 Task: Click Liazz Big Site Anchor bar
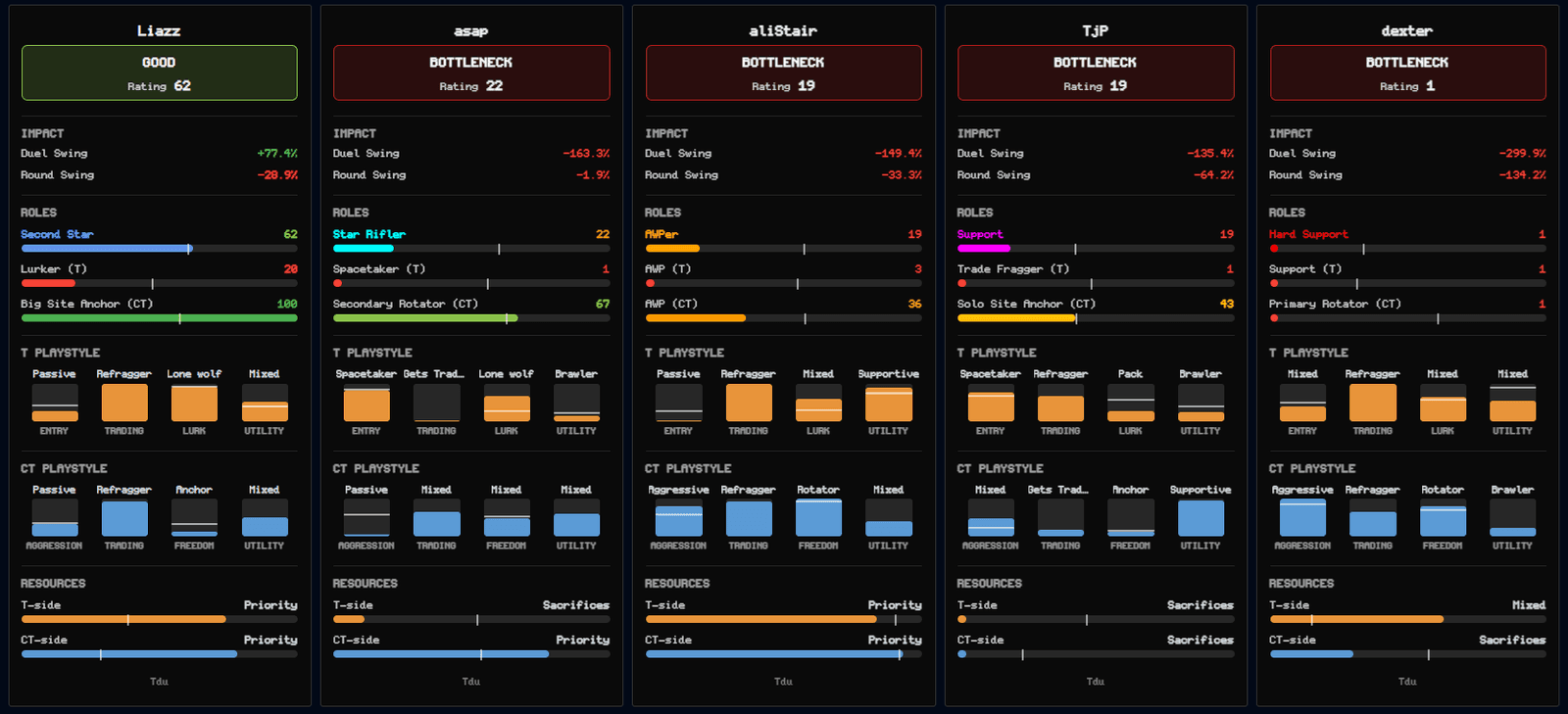[x=159, y=318]
